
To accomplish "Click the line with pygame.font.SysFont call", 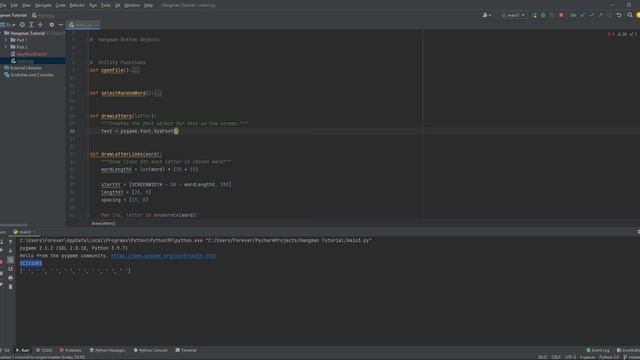I will click(x=140, y=131).
